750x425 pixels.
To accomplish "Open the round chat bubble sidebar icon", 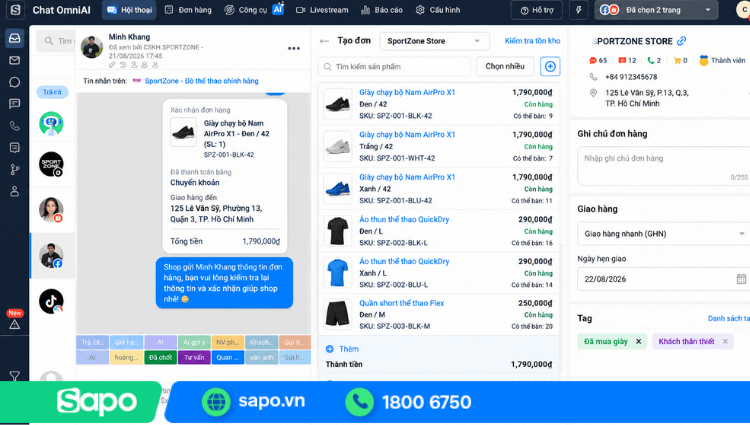I will point(14,82).
